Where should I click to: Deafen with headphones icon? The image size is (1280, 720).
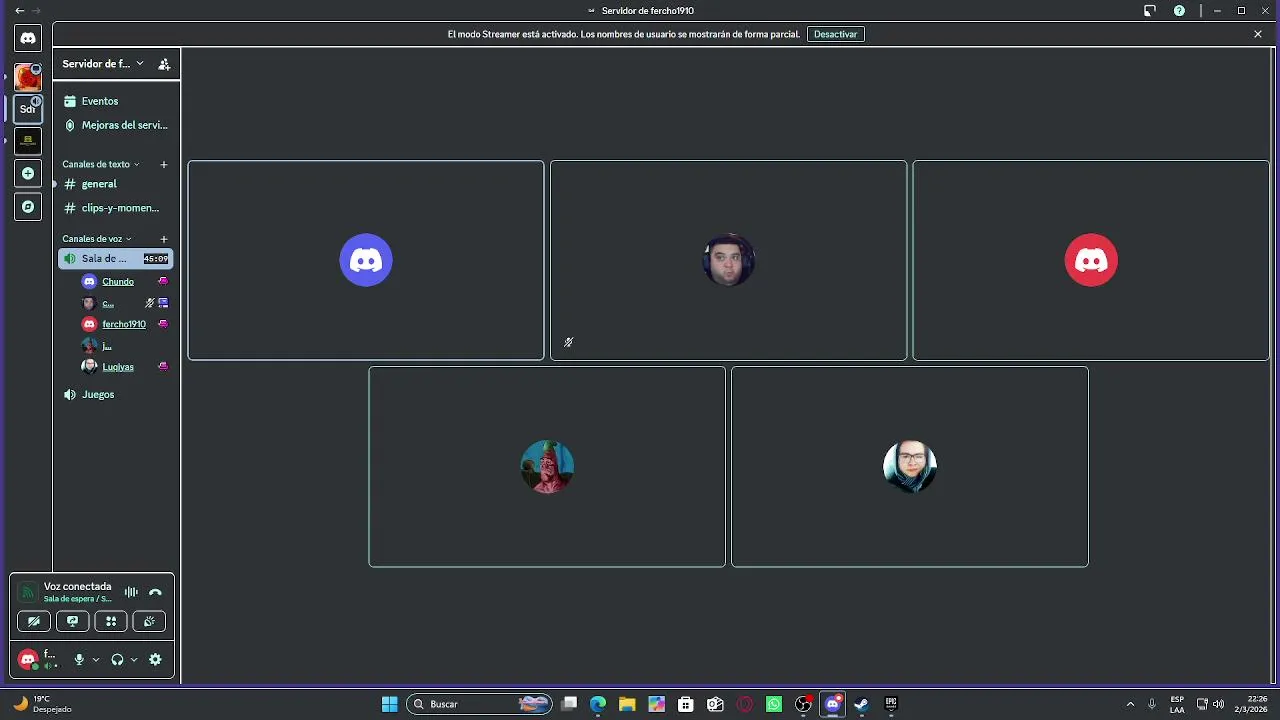click(117, 660)
